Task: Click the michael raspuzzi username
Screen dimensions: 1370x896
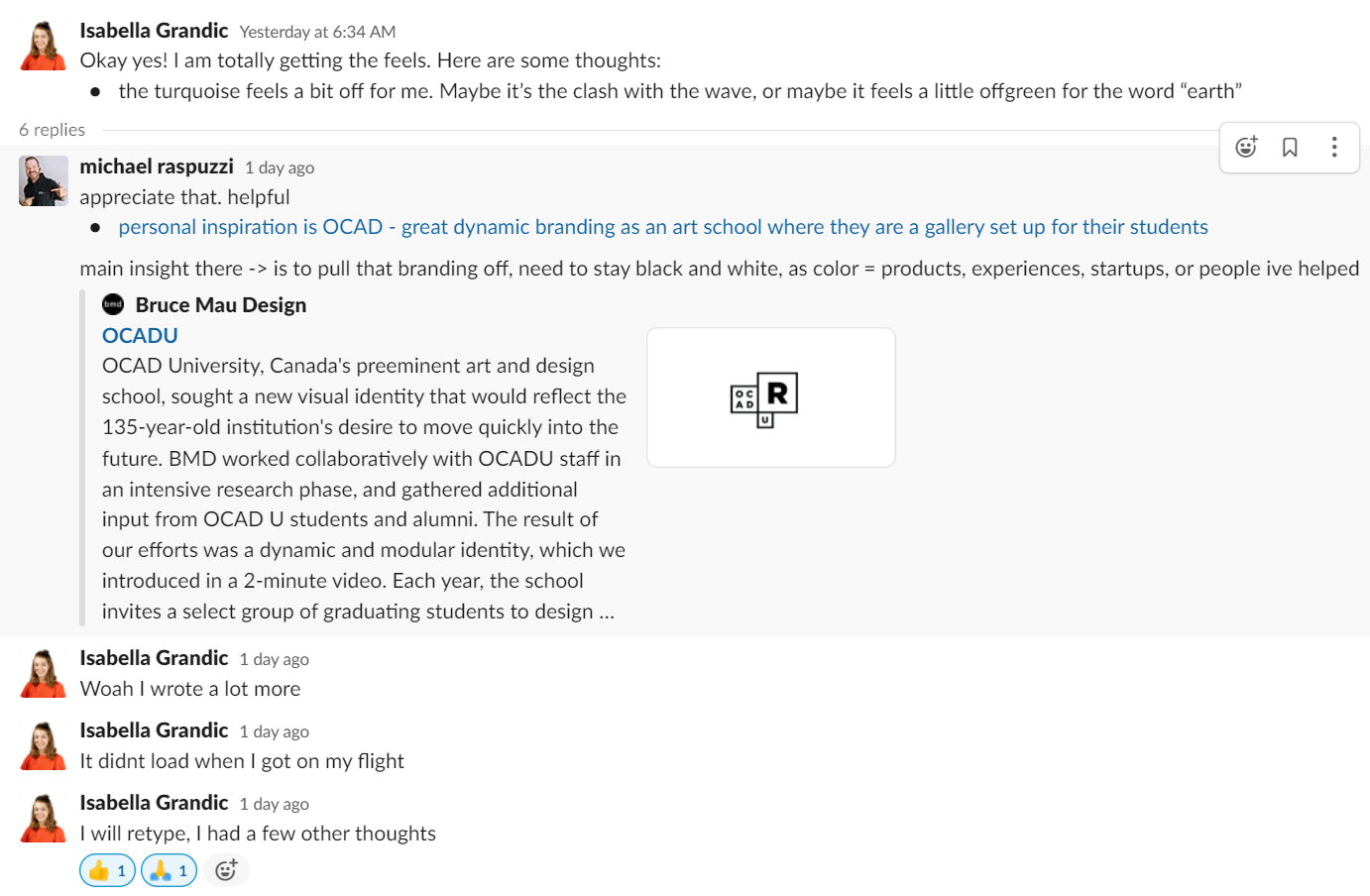Action: click(157, 167)
